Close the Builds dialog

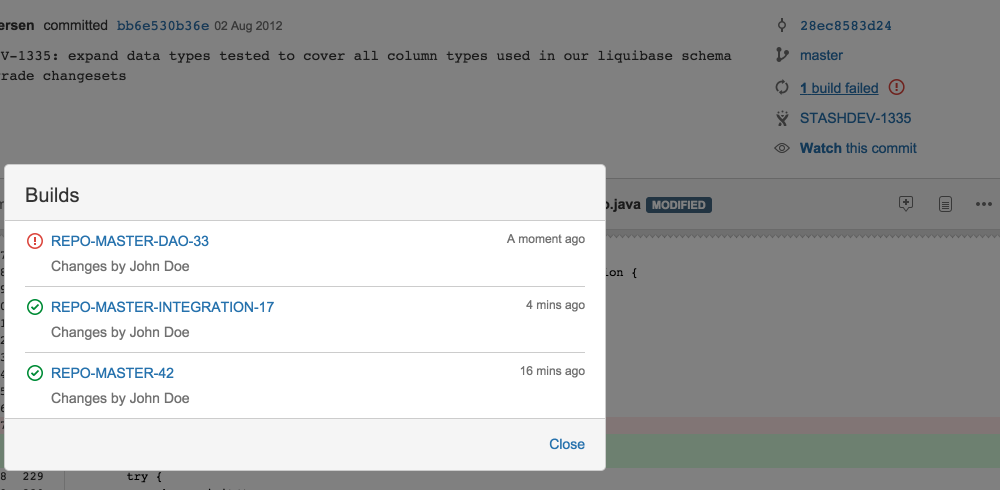pos(567,444)
